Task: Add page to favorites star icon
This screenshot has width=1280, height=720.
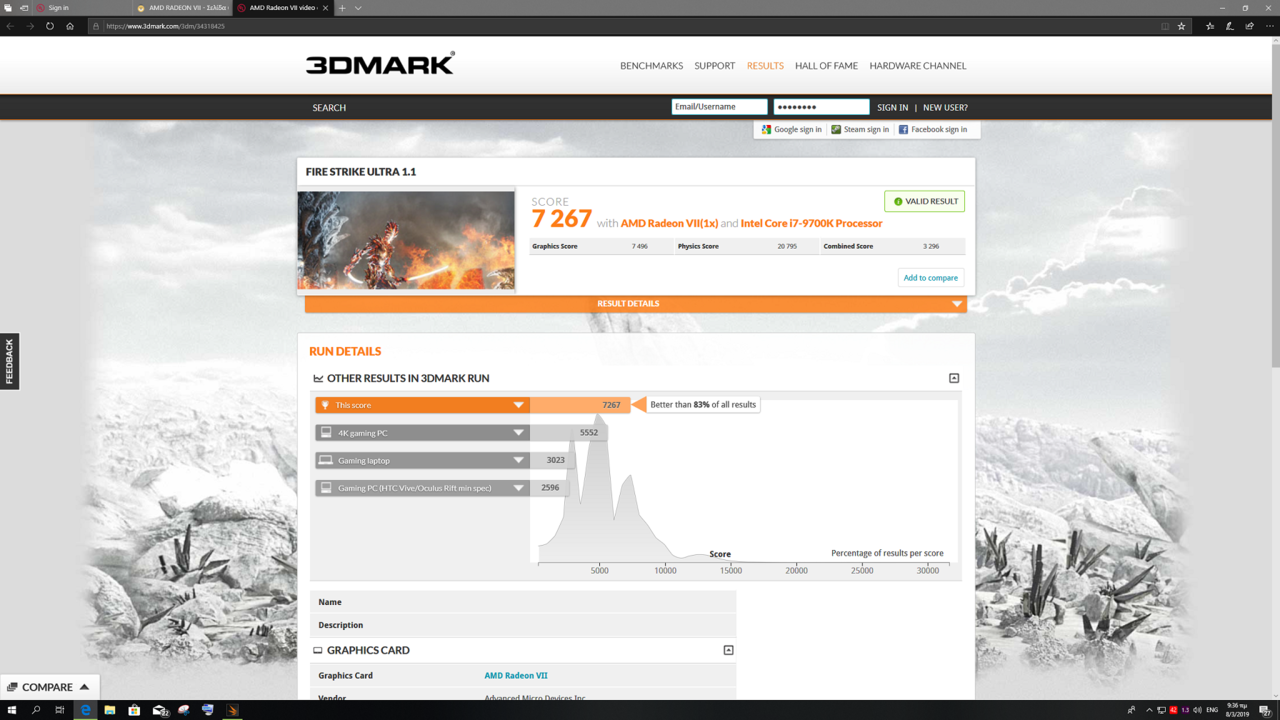Action: tap(1181, 26)
